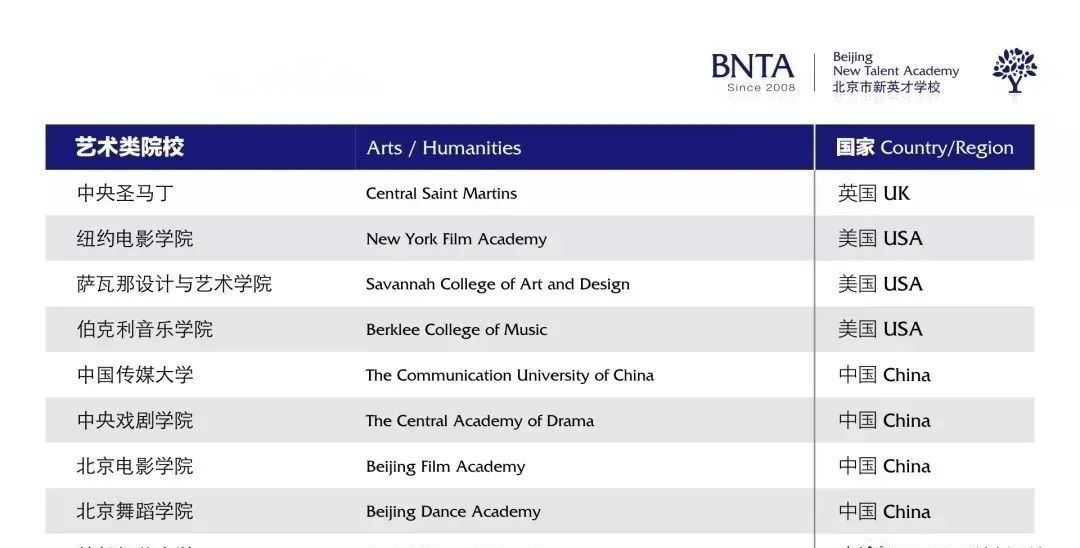The image size is (1080, 548).
Task: Select the Central Saint Martins cell
Action: click(x=441, y=194)
